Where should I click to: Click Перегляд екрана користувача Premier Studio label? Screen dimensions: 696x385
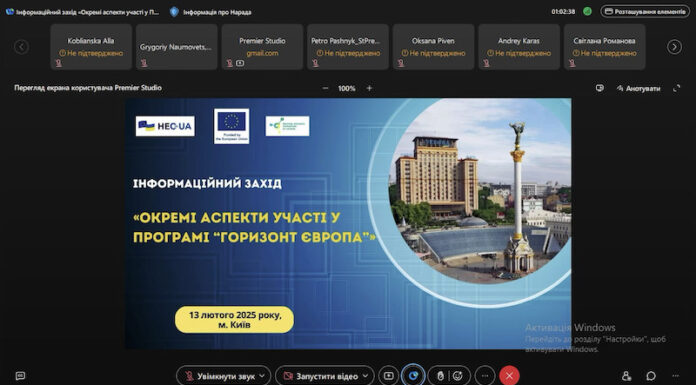click(88, 88)
